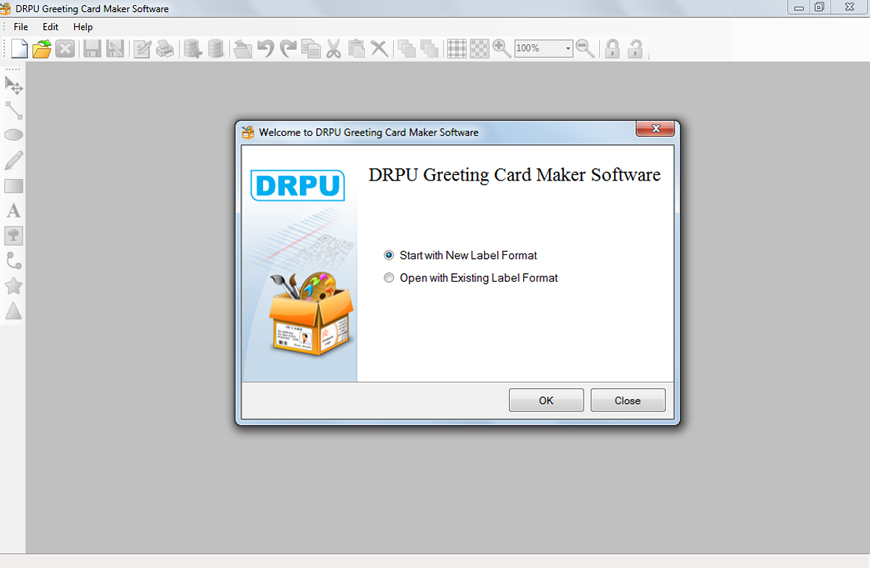Click the Print toolbar icon
The height and width of the screenshot is (568, 870).
pyautogui.click(x=165, y=49)
